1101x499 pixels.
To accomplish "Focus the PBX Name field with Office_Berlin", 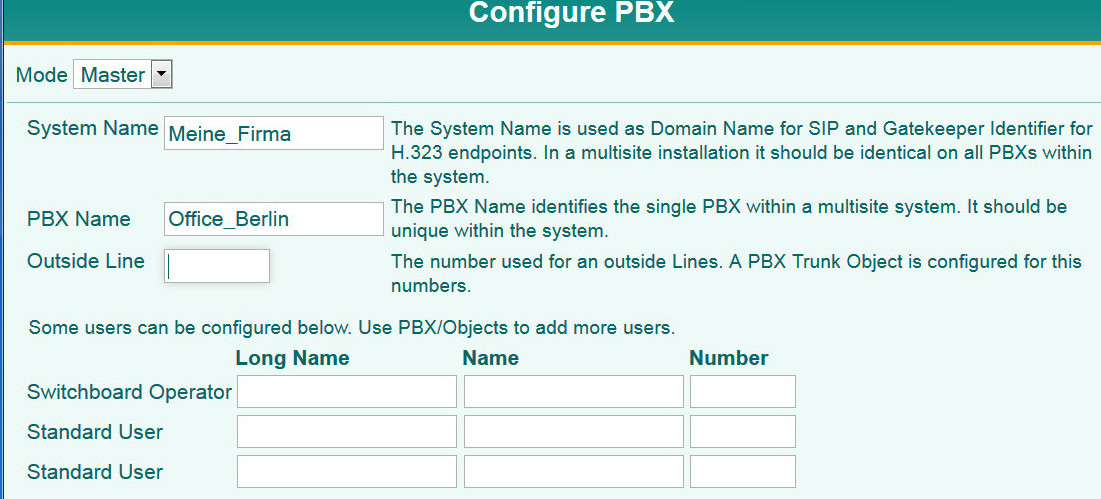I will (273, 219).
